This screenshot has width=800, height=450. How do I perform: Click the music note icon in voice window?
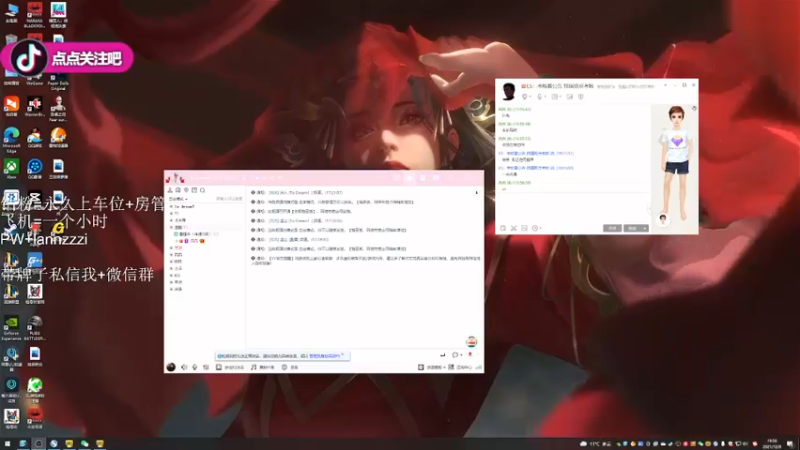[x=254, y=367]
